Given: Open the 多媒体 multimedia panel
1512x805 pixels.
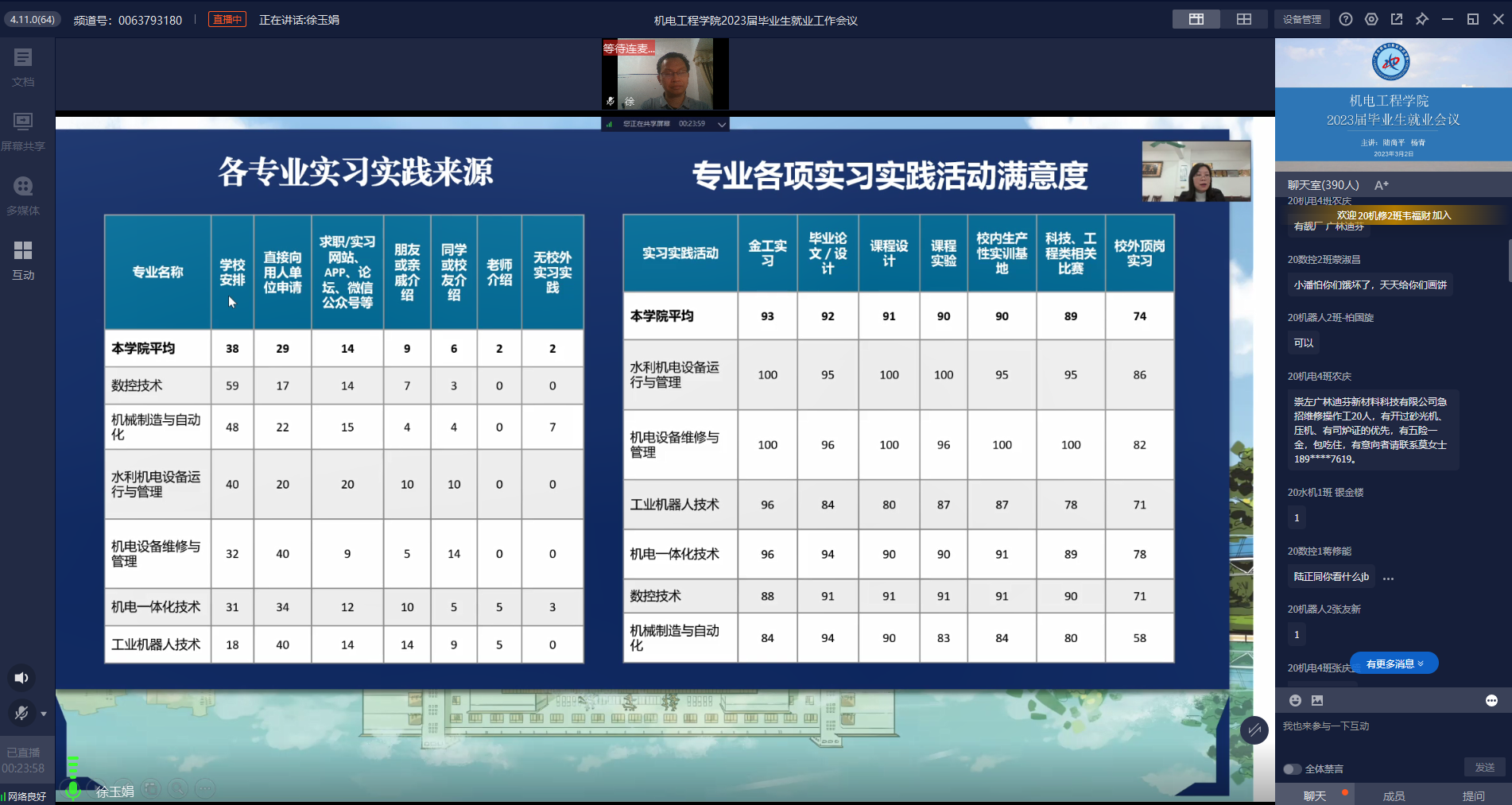Looking at the screenshot, I should [23, 194].
